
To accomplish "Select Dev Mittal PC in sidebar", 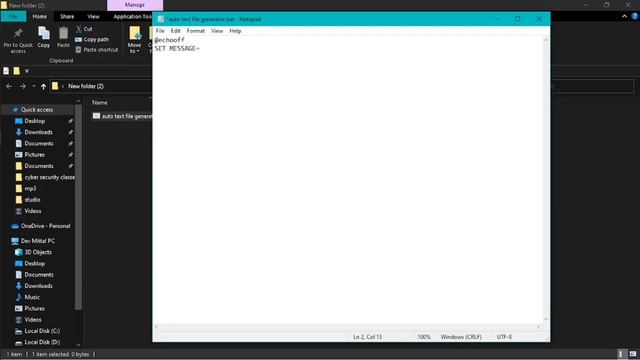I will (38, 241).
